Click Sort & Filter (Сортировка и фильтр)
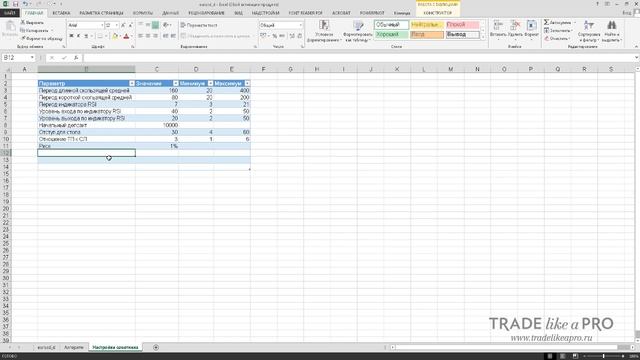This screenshot has width=640, height=360. [x=589, y=31]
